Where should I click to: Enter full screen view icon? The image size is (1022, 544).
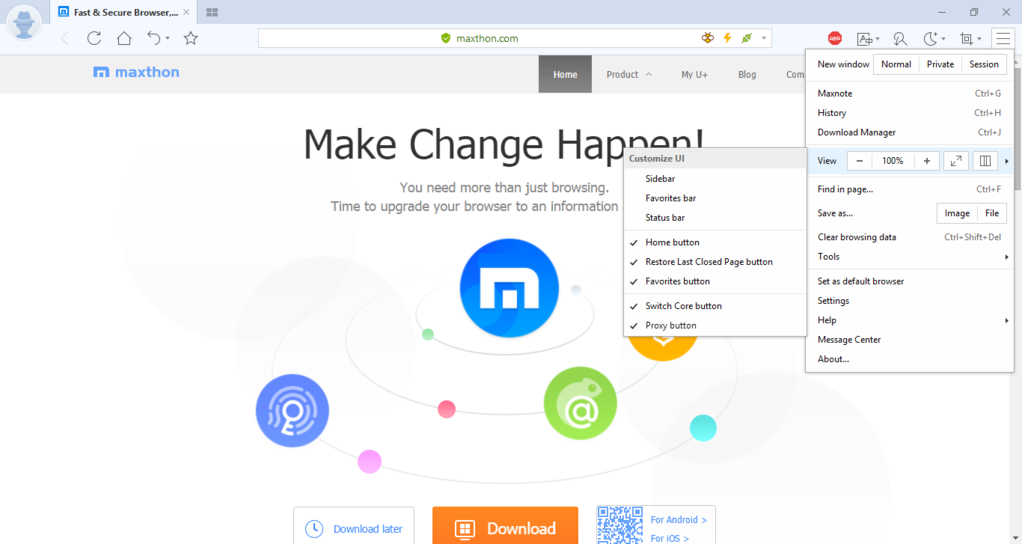[x=956, y=161]
